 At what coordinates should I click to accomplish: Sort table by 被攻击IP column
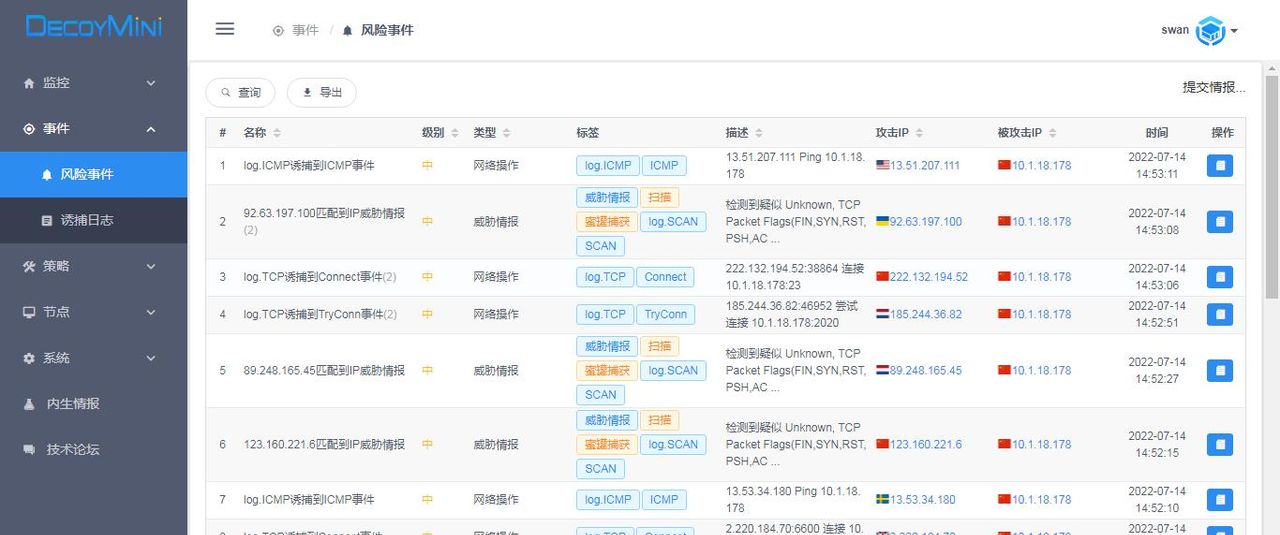pos(1052,133)
